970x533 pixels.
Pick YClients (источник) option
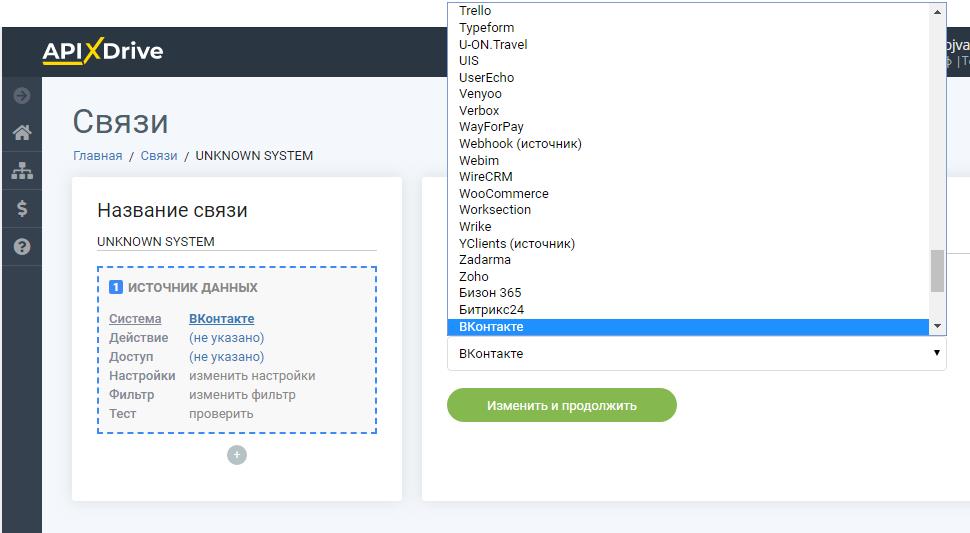pos(688,243)
